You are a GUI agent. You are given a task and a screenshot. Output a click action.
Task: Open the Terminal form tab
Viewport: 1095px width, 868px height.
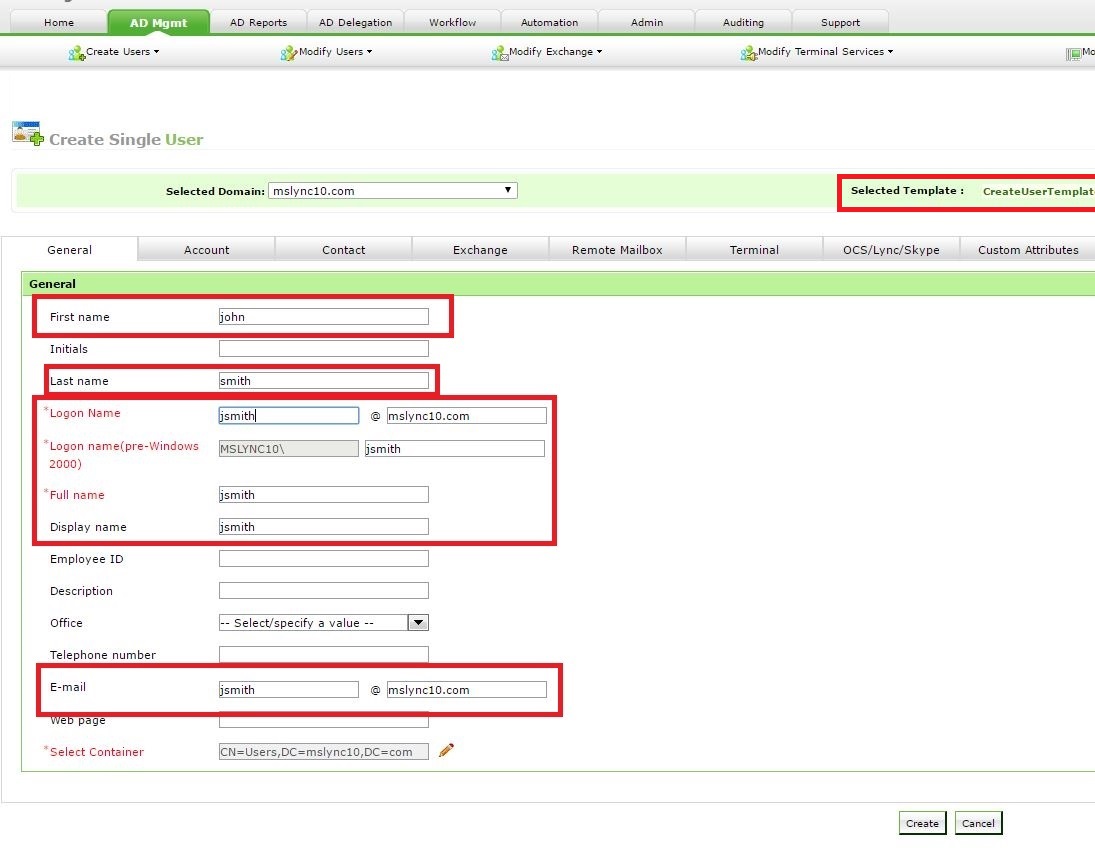pyautogui.click(x=754, y=250)
